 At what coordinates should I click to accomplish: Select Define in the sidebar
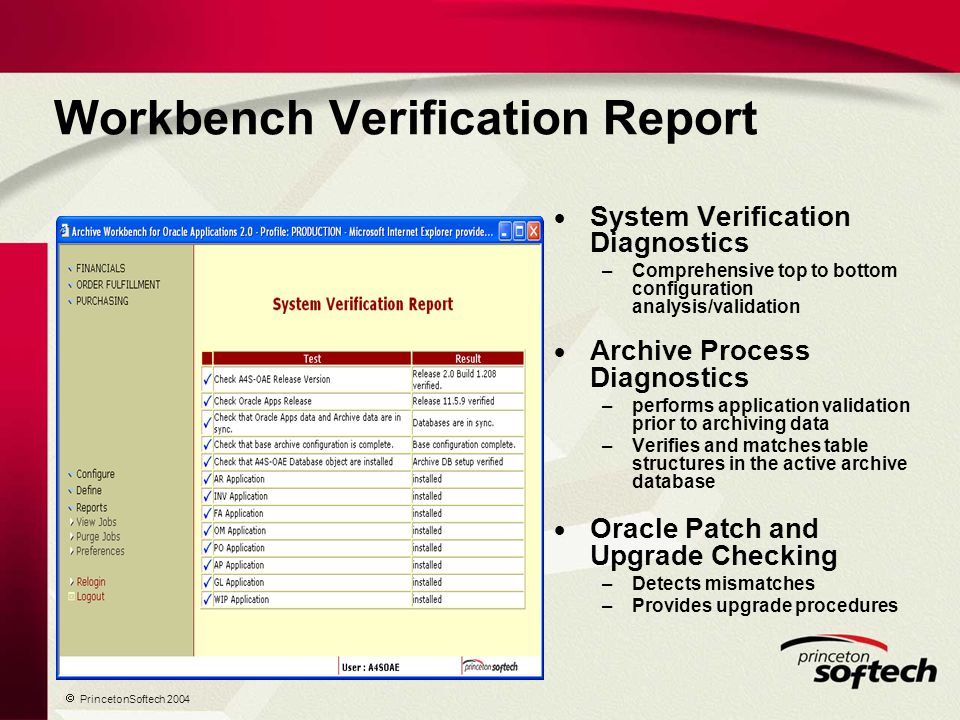tap(89, 490)
